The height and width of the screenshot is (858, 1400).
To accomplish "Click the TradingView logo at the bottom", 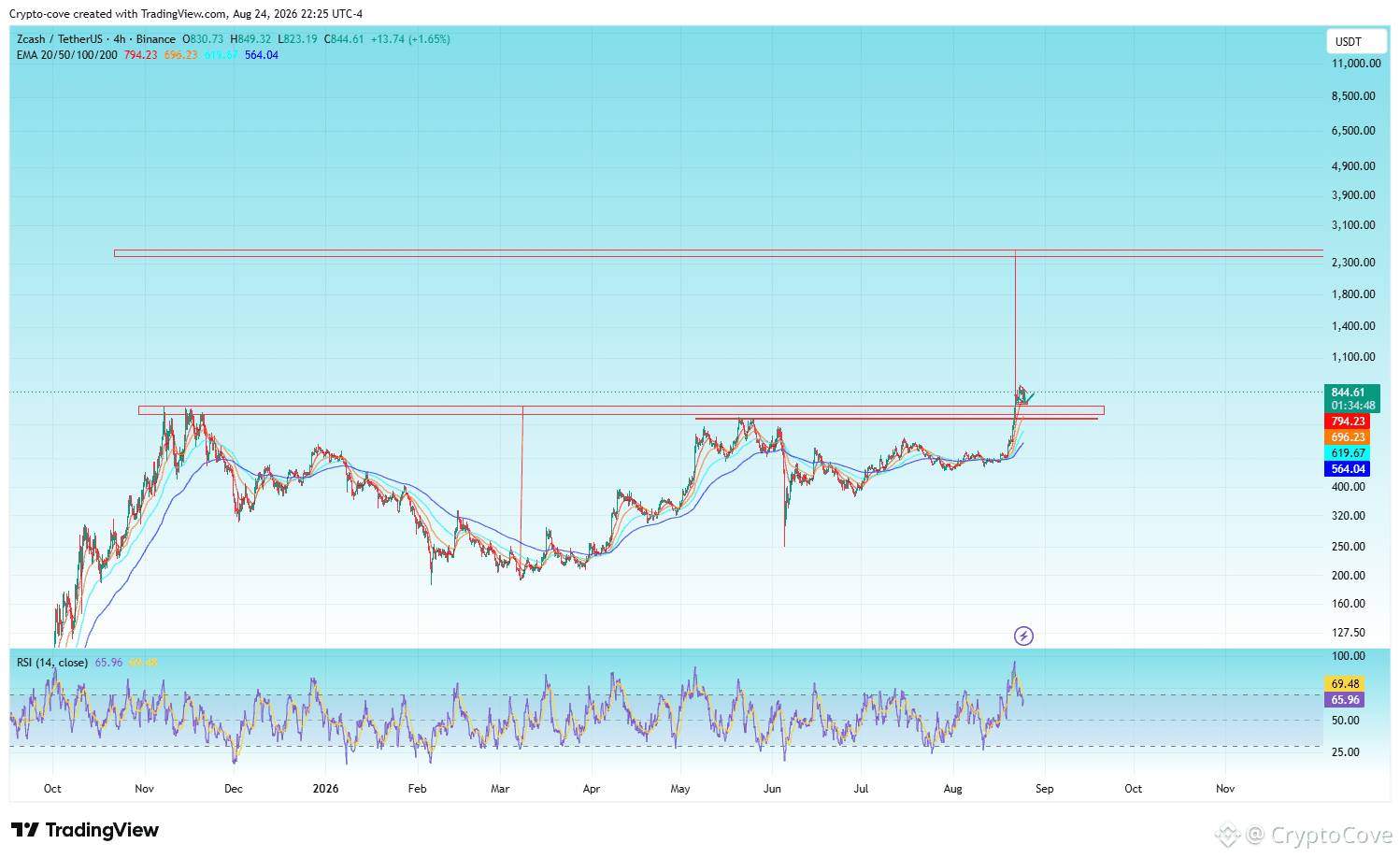I will (85, 830).
